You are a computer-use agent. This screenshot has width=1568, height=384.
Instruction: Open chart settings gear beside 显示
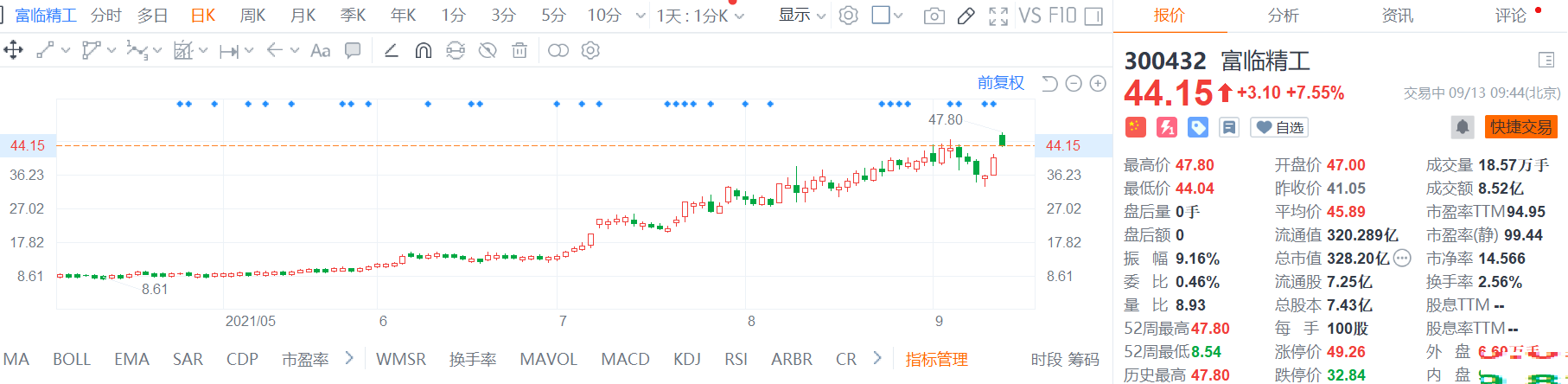pyautogui.click(x=849, y=16)
